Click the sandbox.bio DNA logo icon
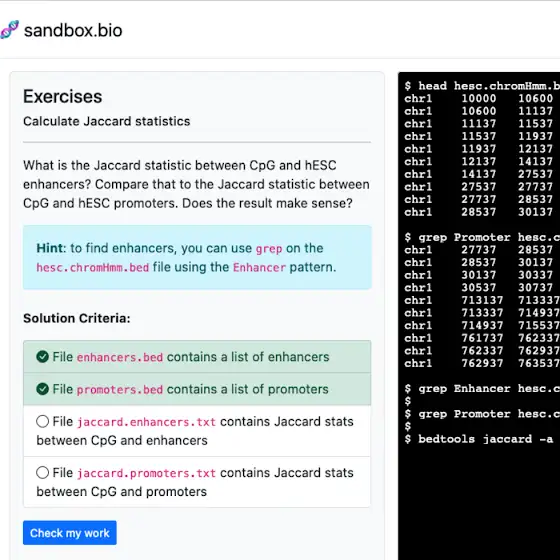The image size is (560, 560). [9, 30]
